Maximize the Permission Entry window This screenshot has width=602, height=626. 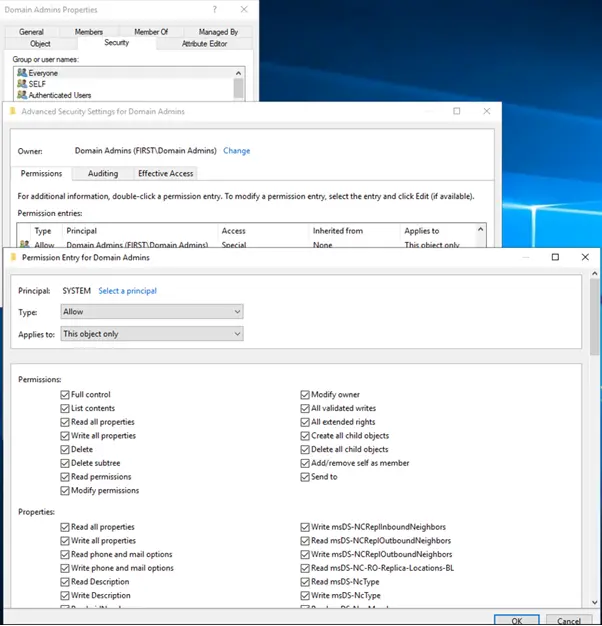point(555,257)
